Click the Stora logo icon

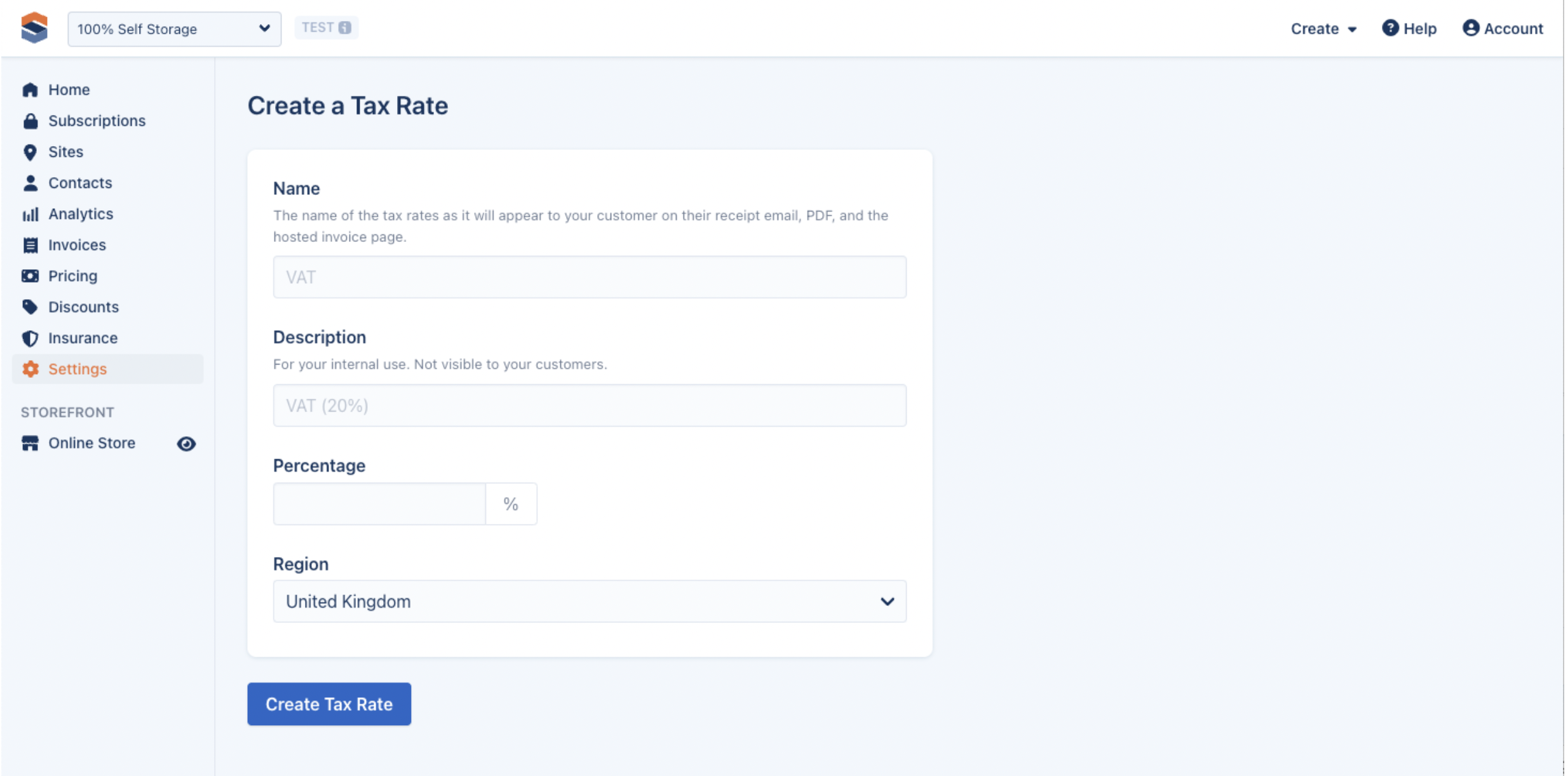tap(34, 28)
